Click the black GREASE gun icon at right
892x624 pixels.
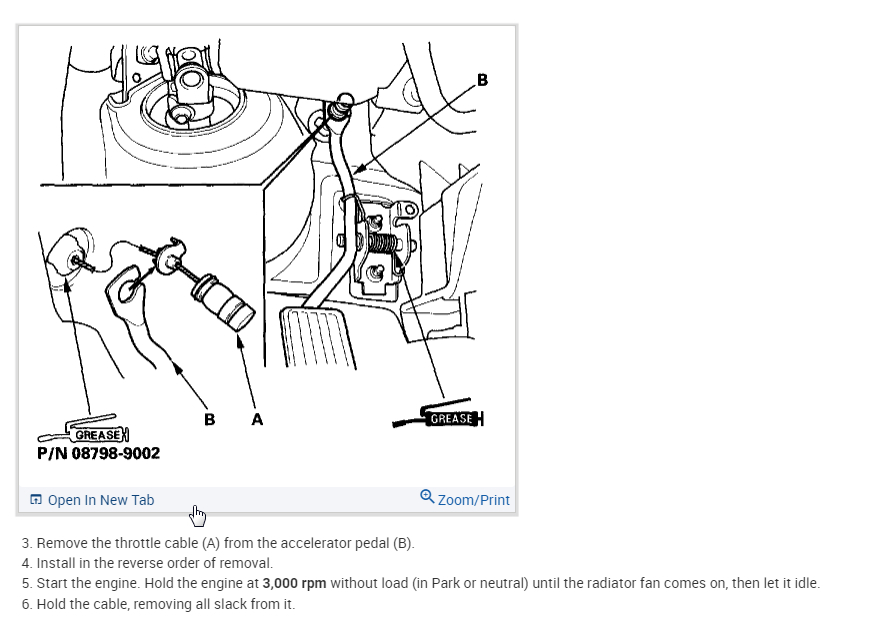coord(437,415)
